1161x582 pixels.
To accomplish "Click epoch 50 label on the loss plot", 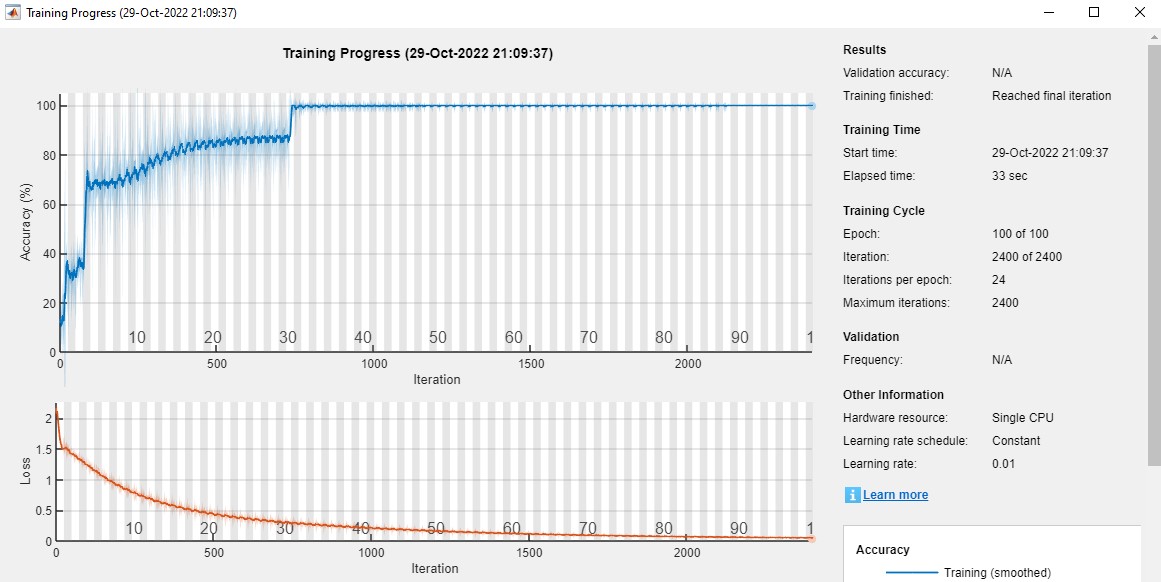I will point(436,529).
